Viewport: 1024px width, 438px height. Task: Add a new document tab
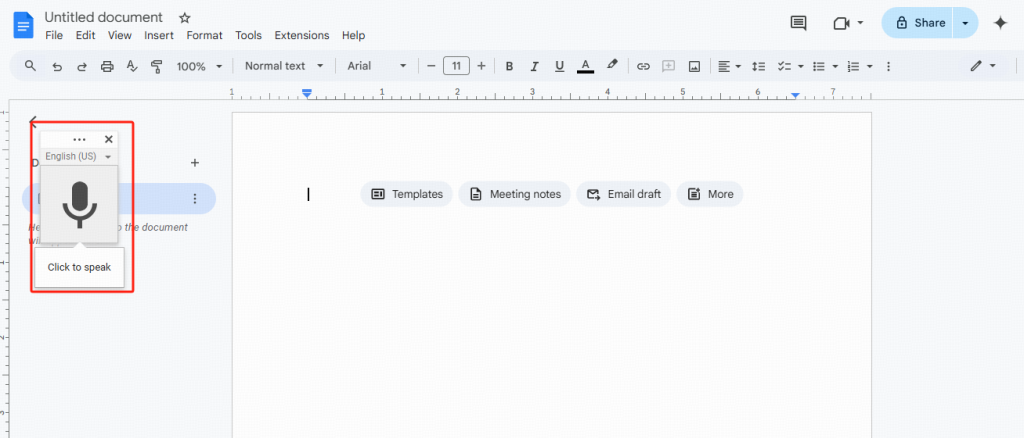click(194, 163)
